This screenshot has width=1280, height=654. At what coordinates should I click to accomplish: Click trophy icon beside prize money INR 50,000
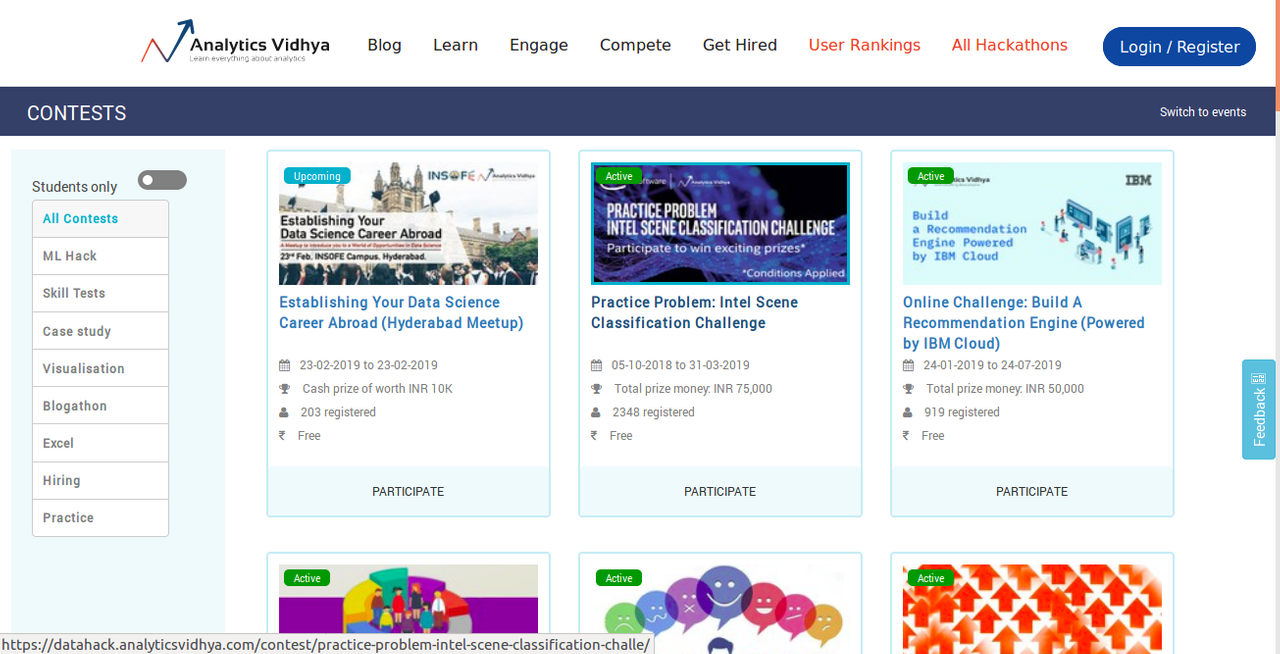pos(908,389)
